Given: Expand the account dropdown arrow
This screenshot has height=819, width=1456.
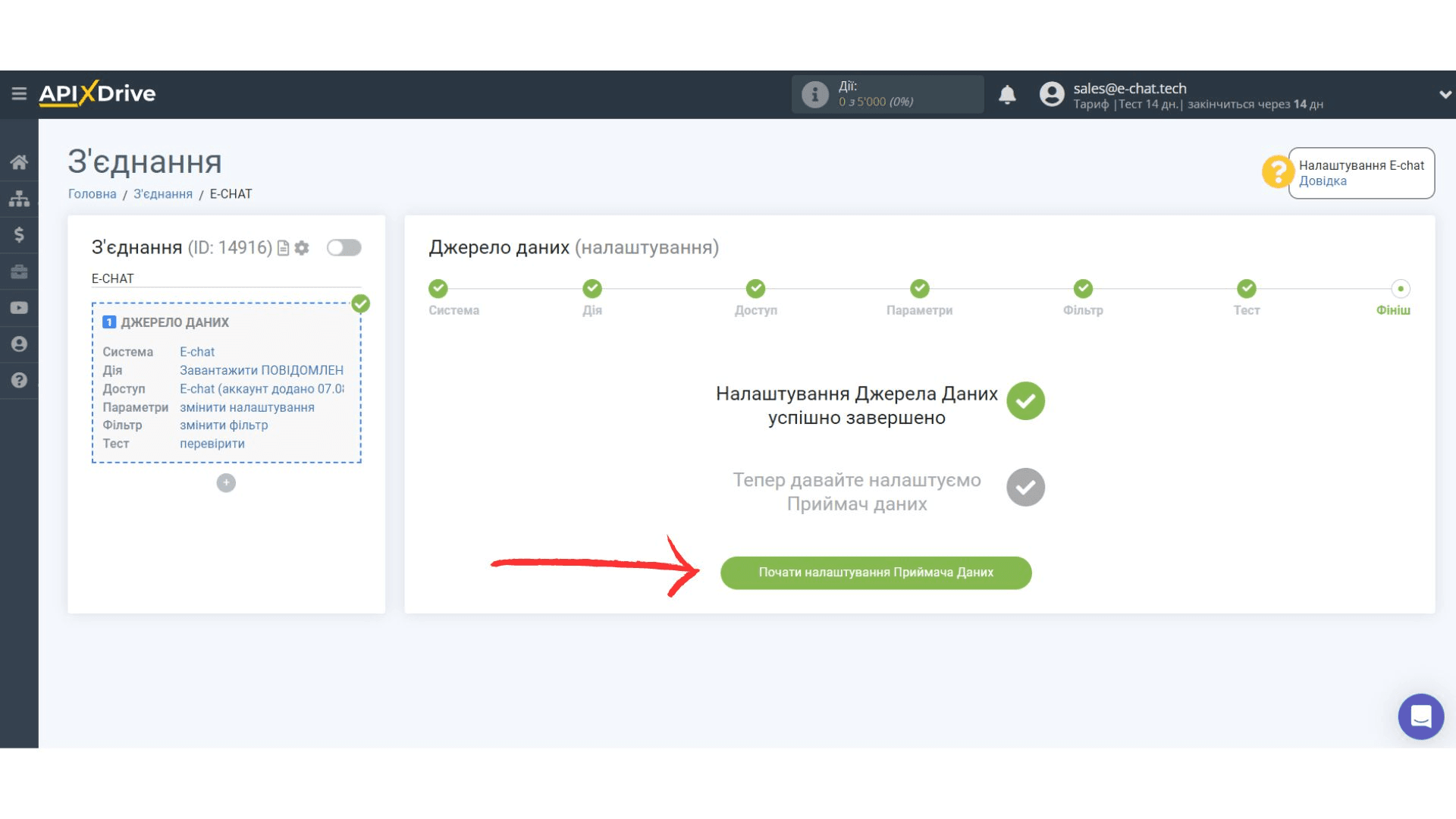Looking at the screenshot, I should pos(1445,95).
